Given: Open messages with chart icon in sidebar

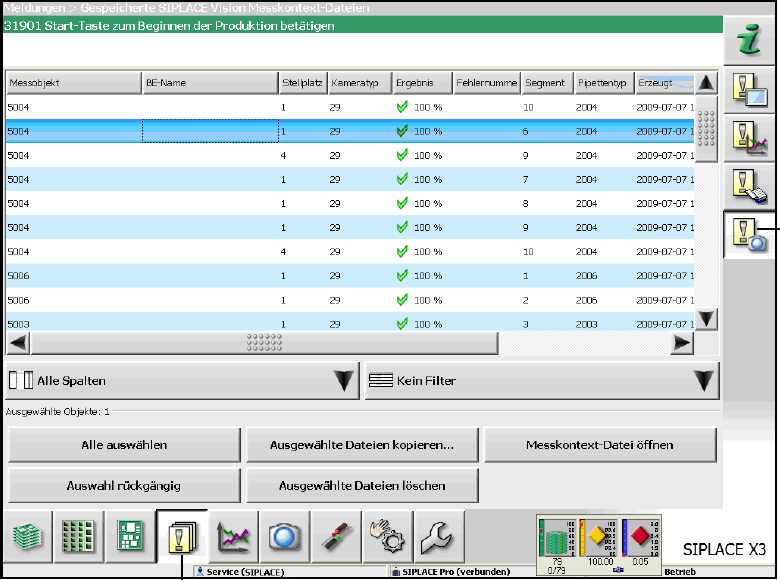Looking at the screenshot, I should 749,138.
